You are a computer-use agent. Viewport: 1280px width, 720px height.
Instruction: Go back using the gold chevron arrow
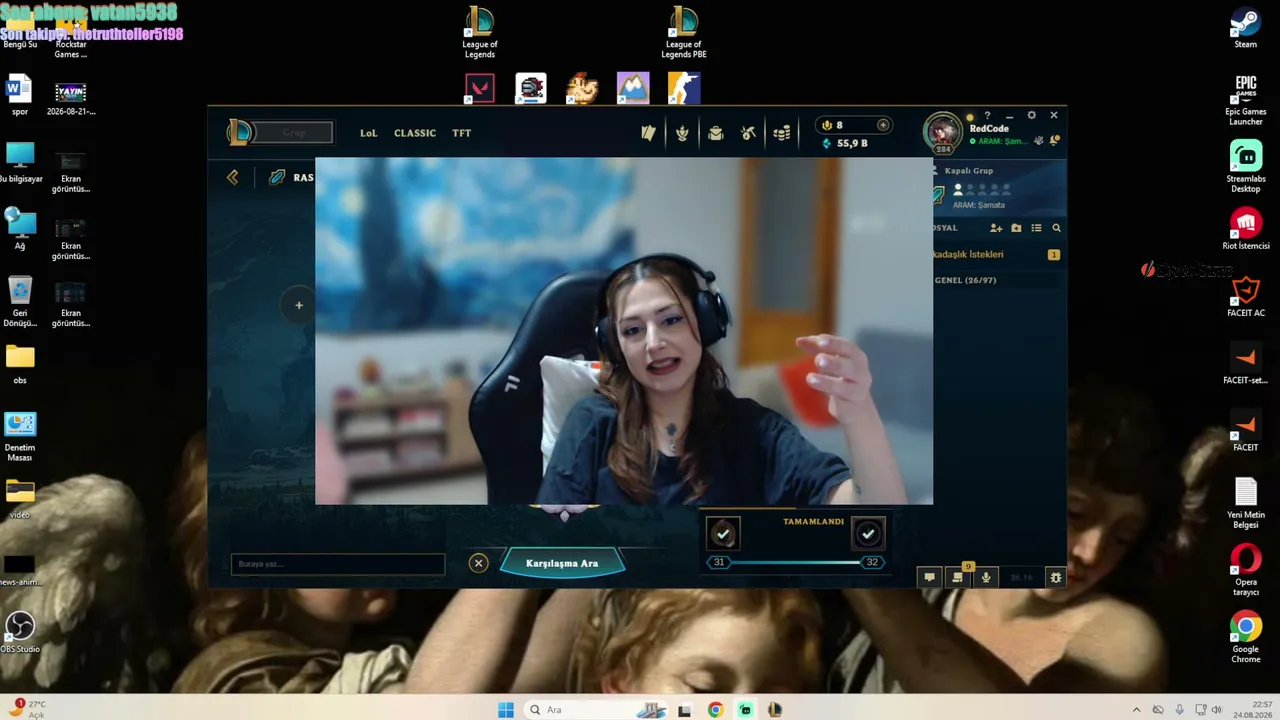232,177
